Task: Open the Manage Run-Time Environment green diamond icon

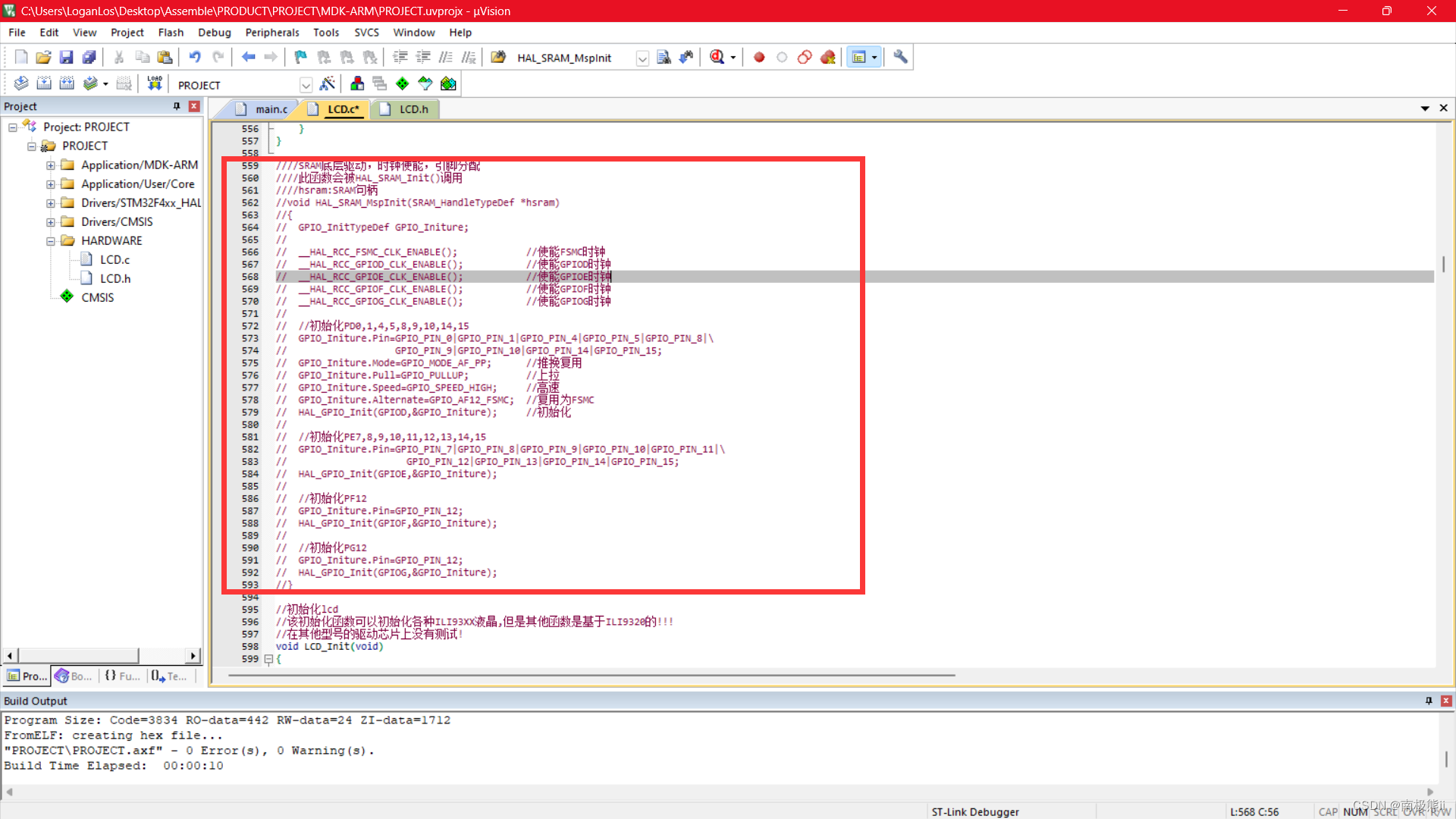Action: [x=403, y=84]
